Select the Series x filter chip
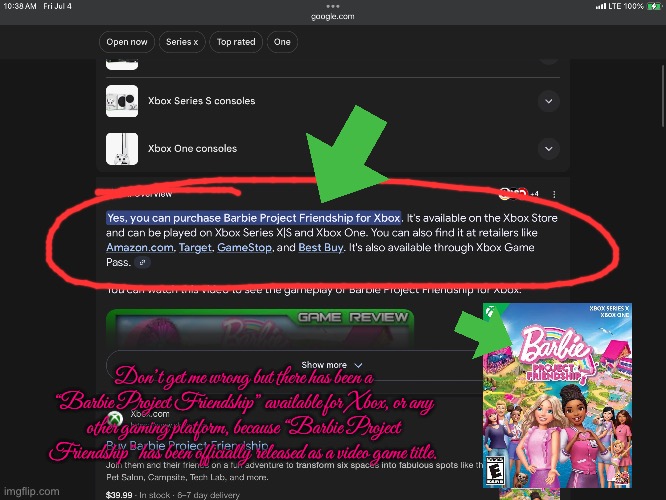 (x=182, y=42)
